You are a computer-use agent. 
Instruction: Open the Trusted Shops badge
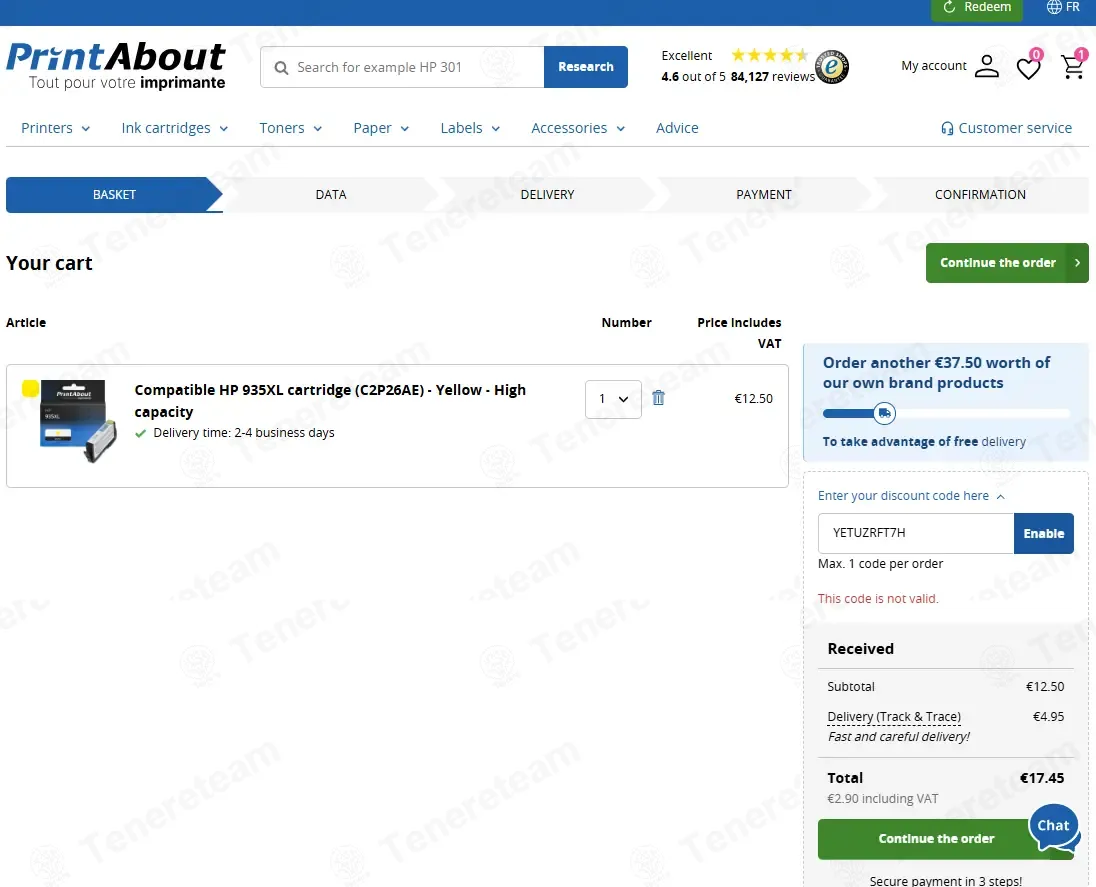tap(832, 67)
